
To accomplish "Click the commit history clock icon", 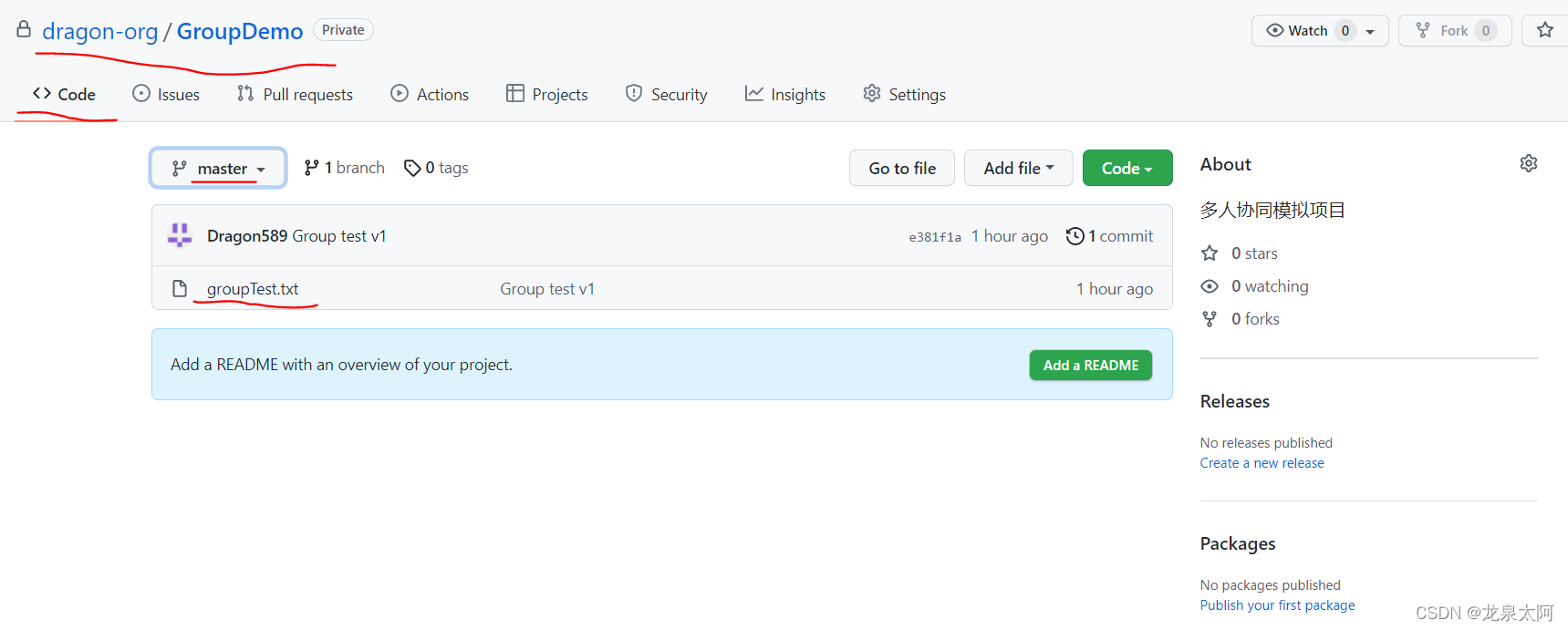I will point(1075,236).
